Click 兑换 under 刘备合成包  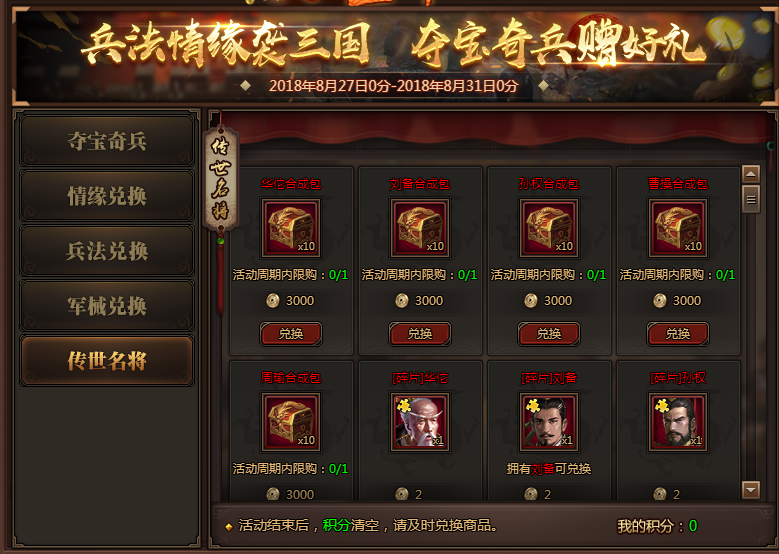tap(420, 333)
